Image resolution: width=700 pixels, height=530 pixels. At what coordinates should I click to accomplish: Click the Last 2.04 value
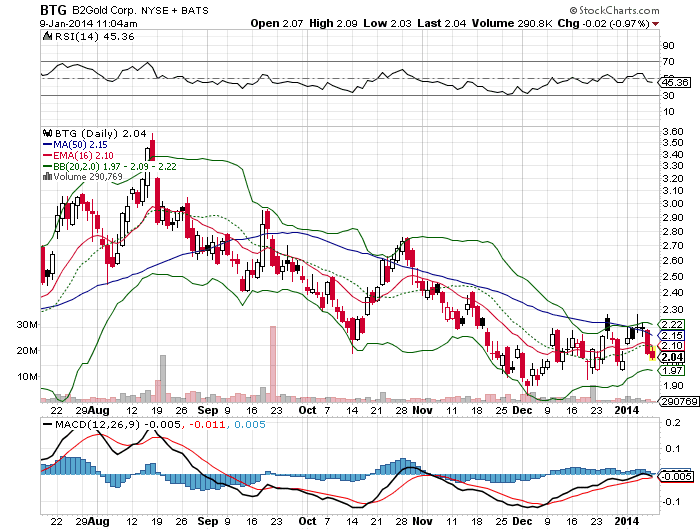click(x=442, y=23)
